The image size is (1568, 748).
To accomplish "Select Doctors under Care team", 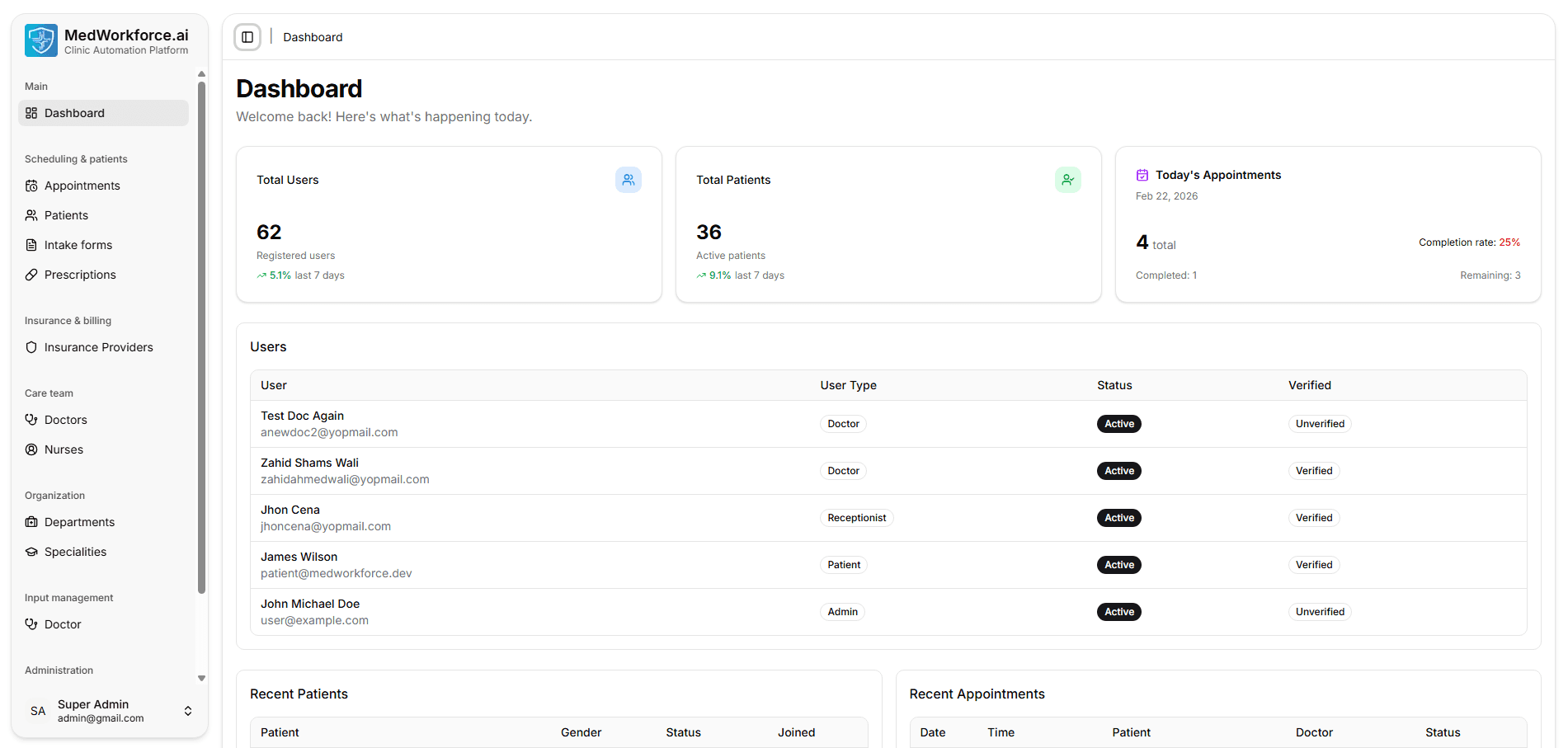I will [x=65, y=419].
